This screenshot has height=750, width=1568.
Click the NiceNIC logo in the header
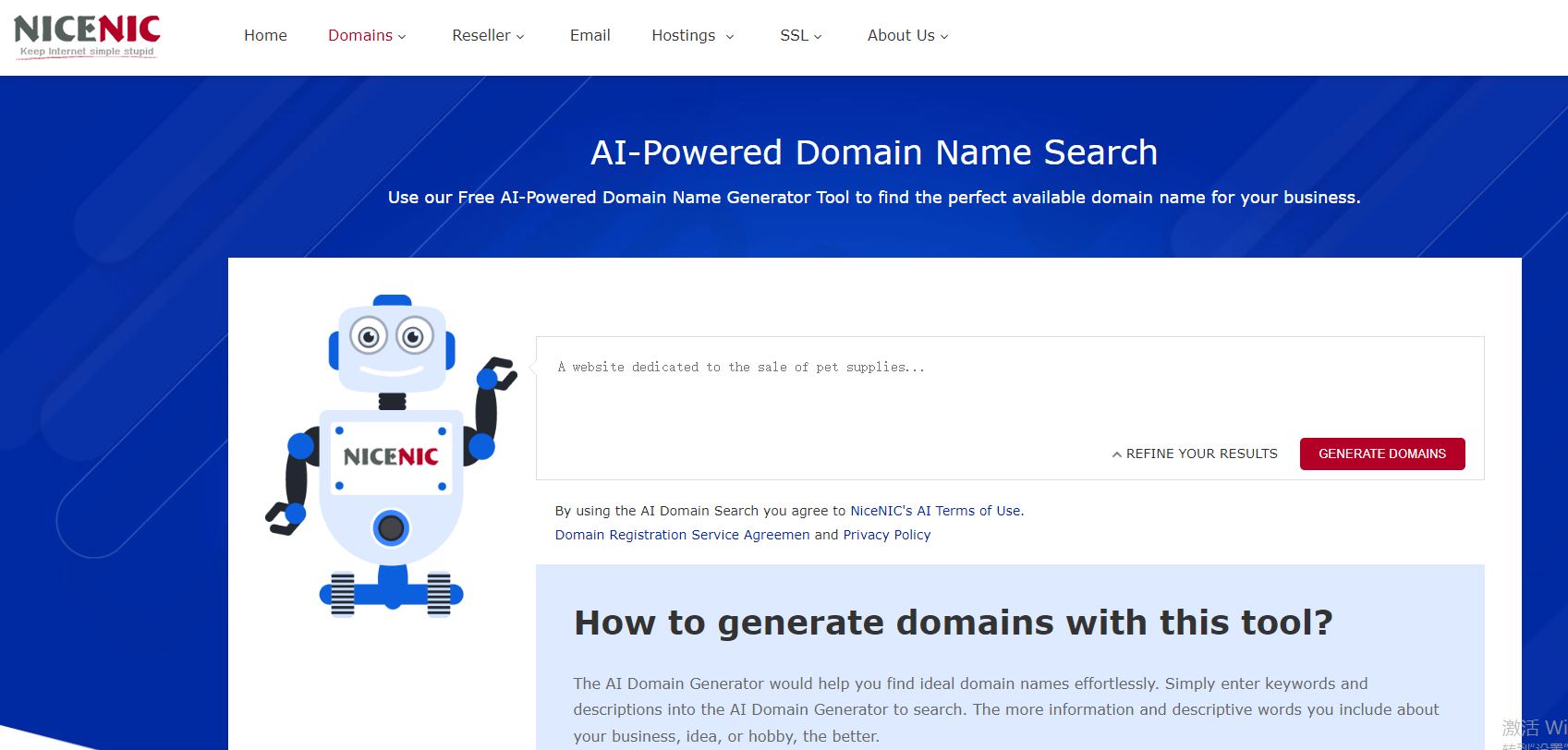pyautogui.click(x=87, y=35)
